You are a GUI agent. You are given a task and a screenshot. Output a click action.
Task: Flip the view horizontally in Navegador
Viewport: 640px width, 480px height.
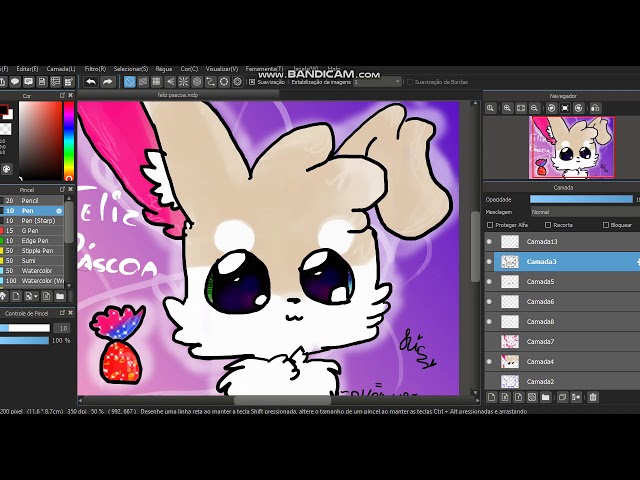(x=595, y=108)
